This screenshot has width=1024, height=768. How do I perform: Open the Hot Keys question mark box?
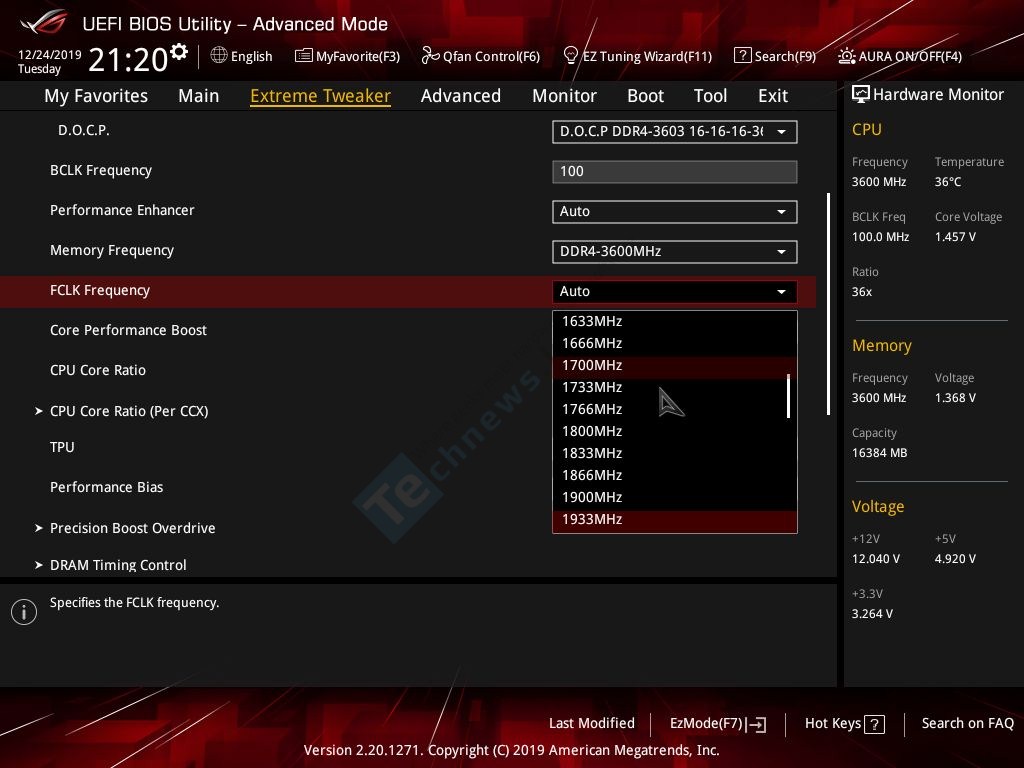coord(874,724)
